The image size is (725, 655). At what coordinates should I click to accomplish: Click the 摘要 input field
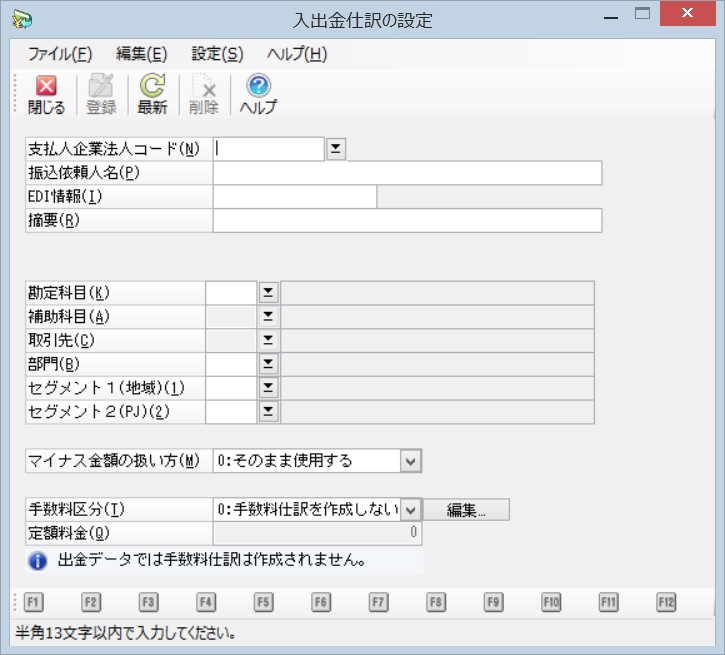(407, 220)
